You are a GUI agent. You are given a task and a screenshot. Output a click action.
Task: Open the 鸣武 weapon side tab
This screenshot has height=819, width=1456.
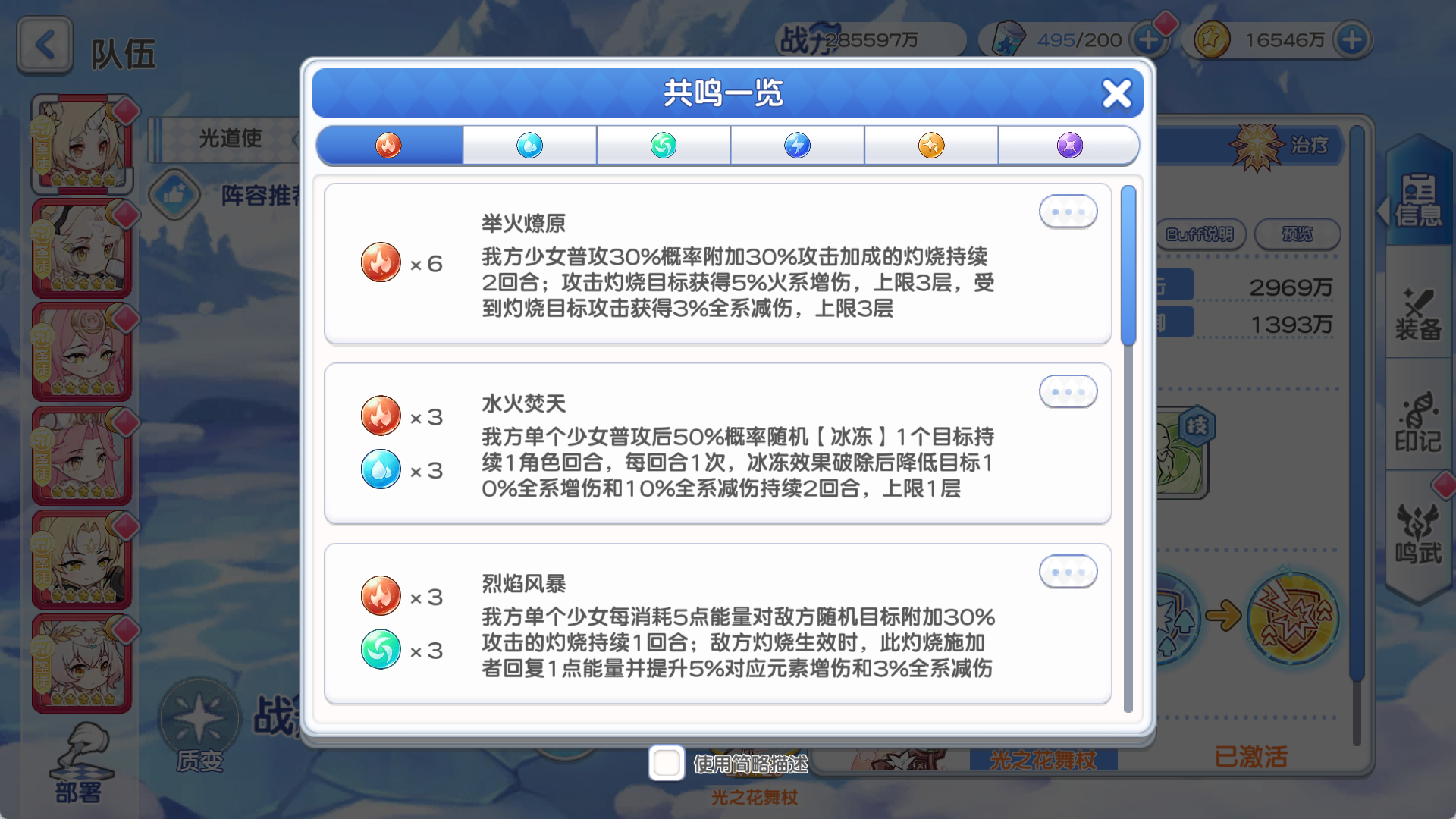tap(1418, 535)
